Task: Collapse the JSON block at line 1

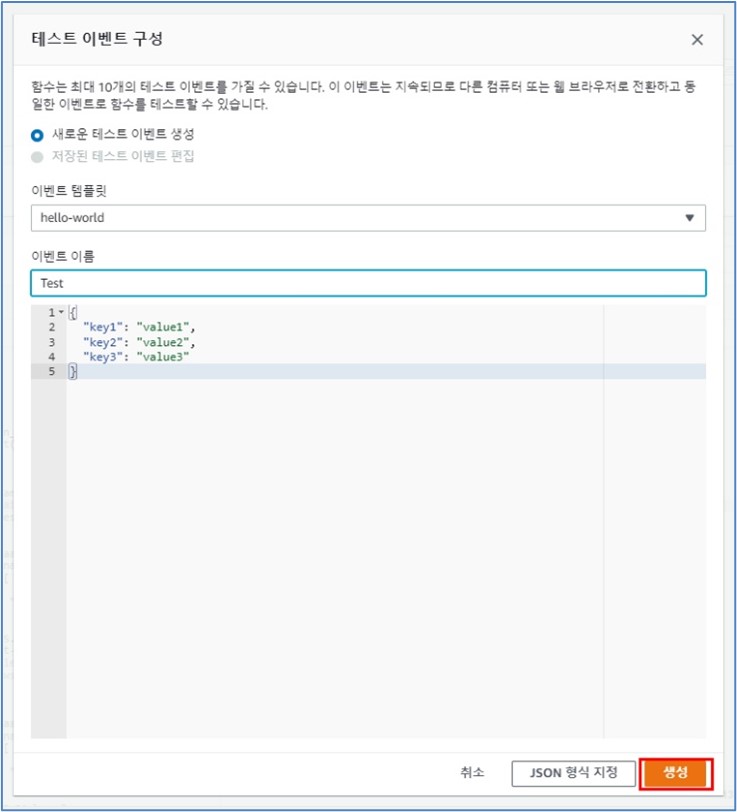Action: [61, 312]
